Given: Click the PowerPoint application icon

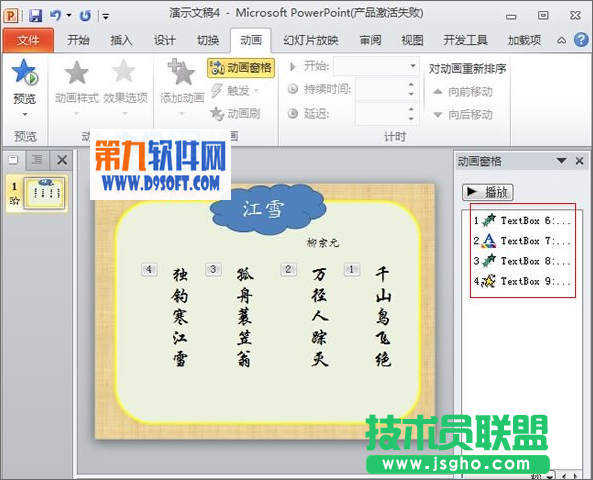Looking at the screenshot, I should tap(11, 16).
